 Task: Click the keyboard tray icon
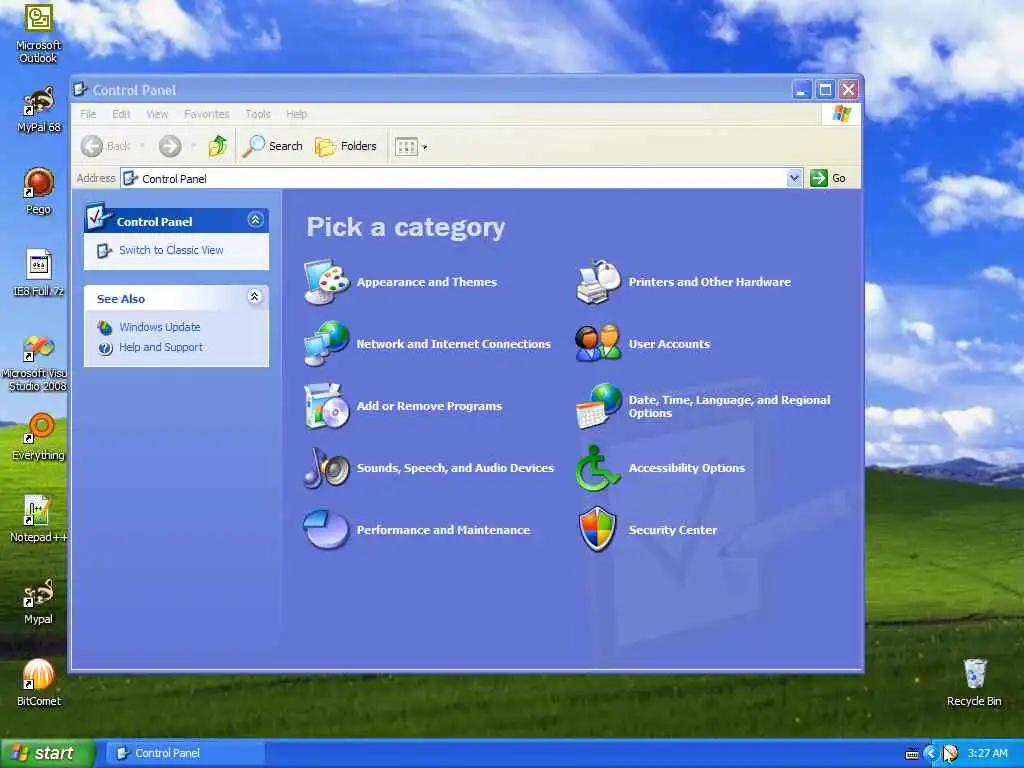pos(912,754)
